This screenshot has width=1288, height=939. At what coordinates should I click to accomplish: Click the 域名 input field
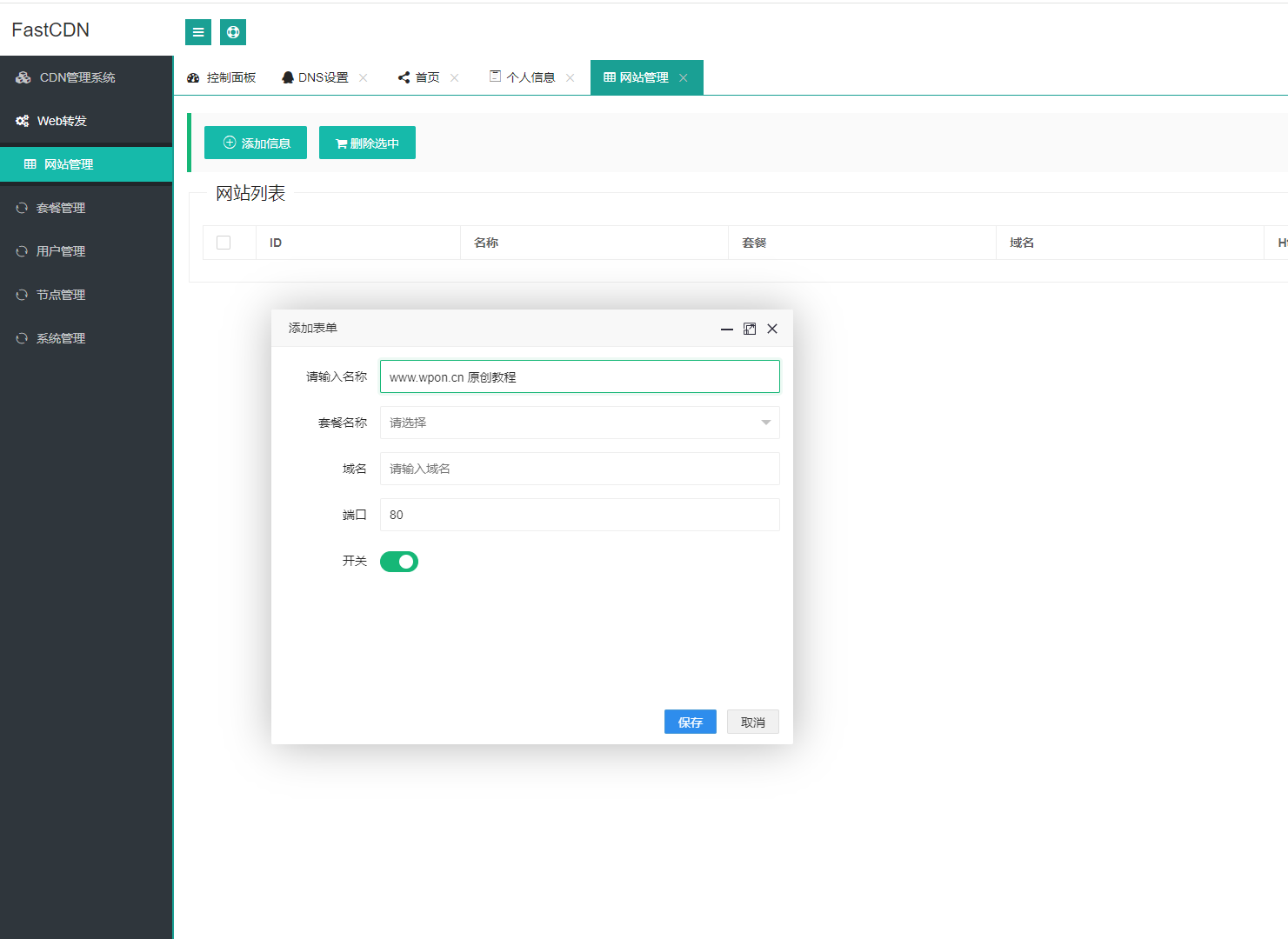pos(579,469)
